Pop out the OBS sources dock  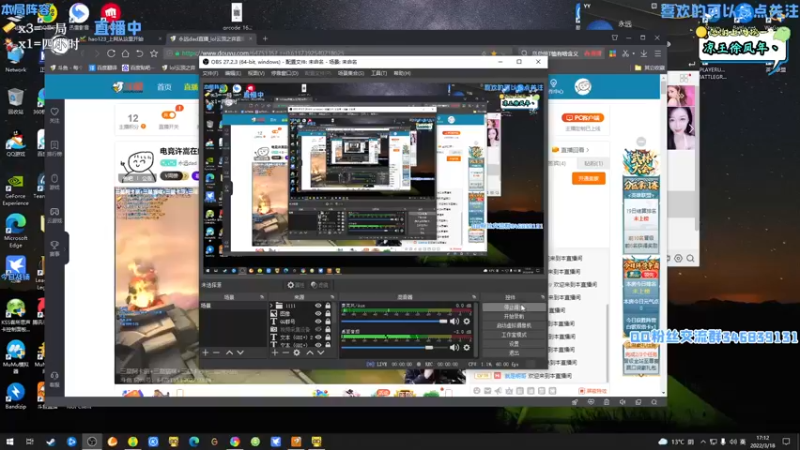pos(332,297)
